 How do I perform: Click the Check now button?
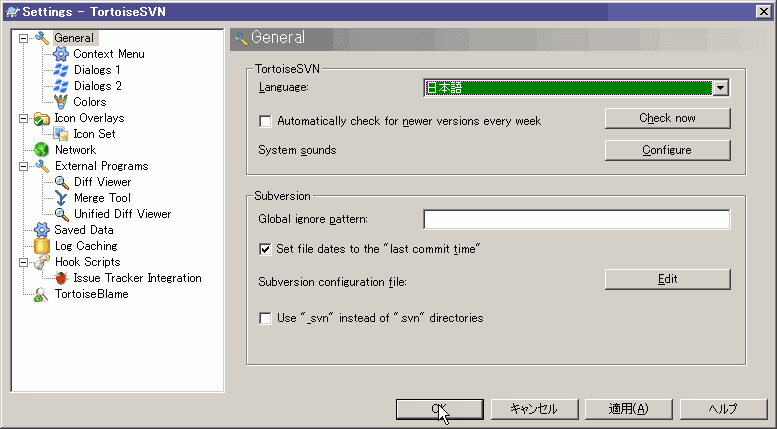(x=667, y=118)
